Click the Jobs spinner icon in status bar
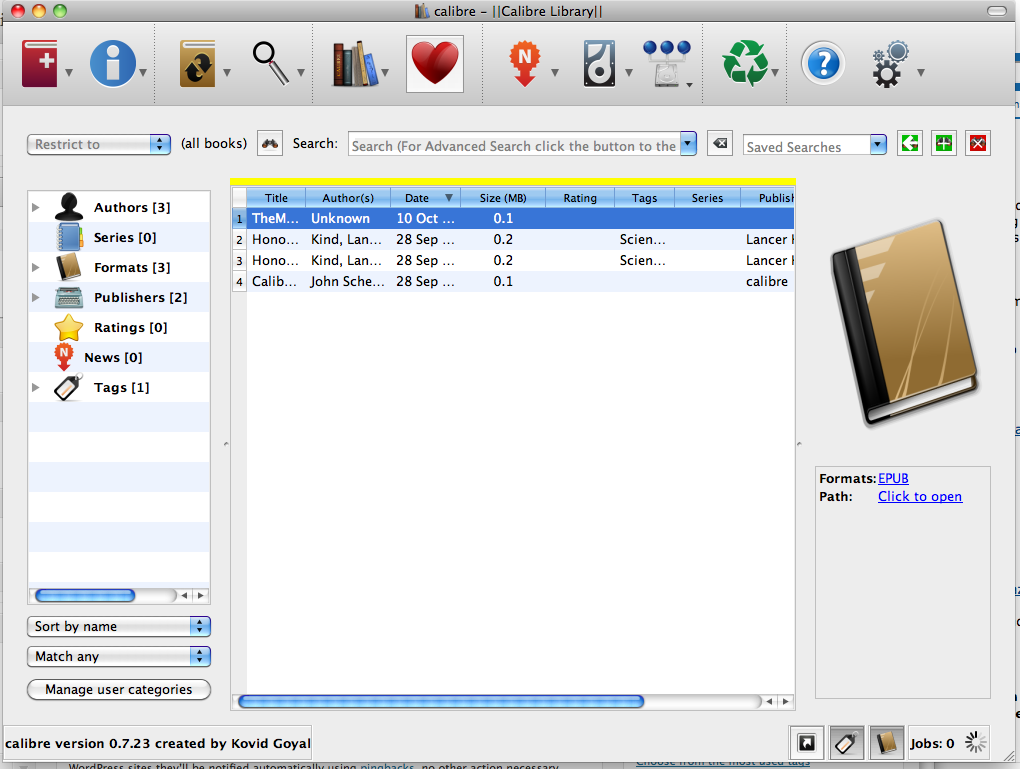1020x769 pixels. click(x=975, y=742)
